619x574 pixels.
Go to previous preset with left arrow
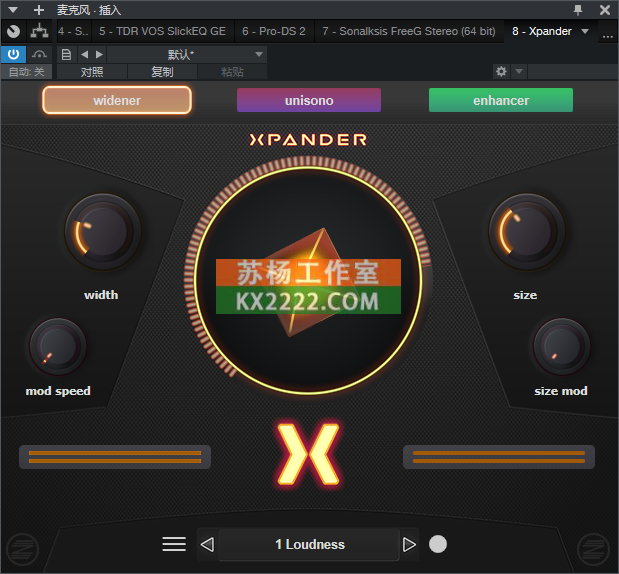84,54
